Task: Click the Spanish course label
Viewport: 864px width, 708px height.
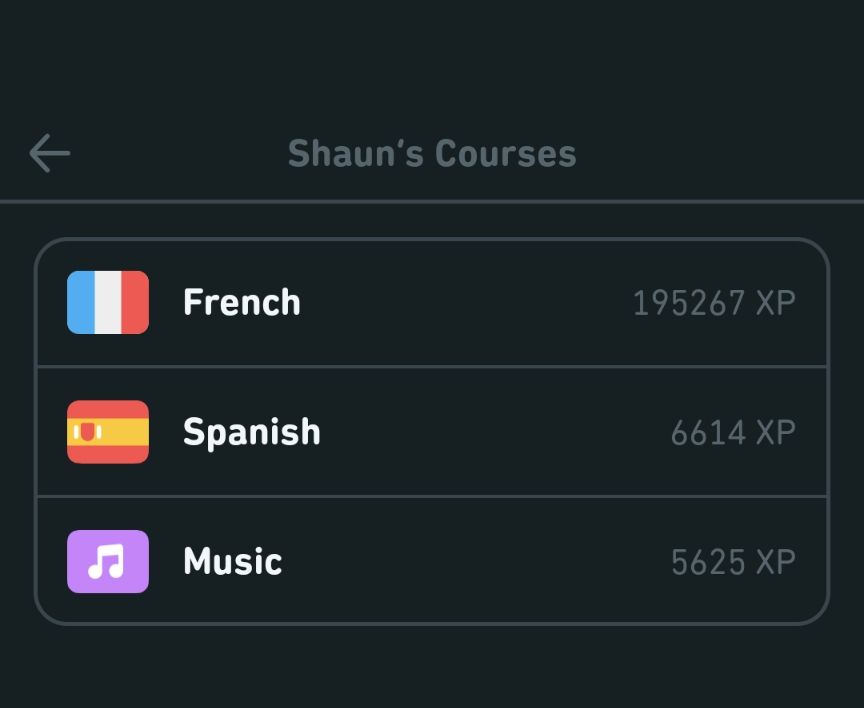Action: 251,431
